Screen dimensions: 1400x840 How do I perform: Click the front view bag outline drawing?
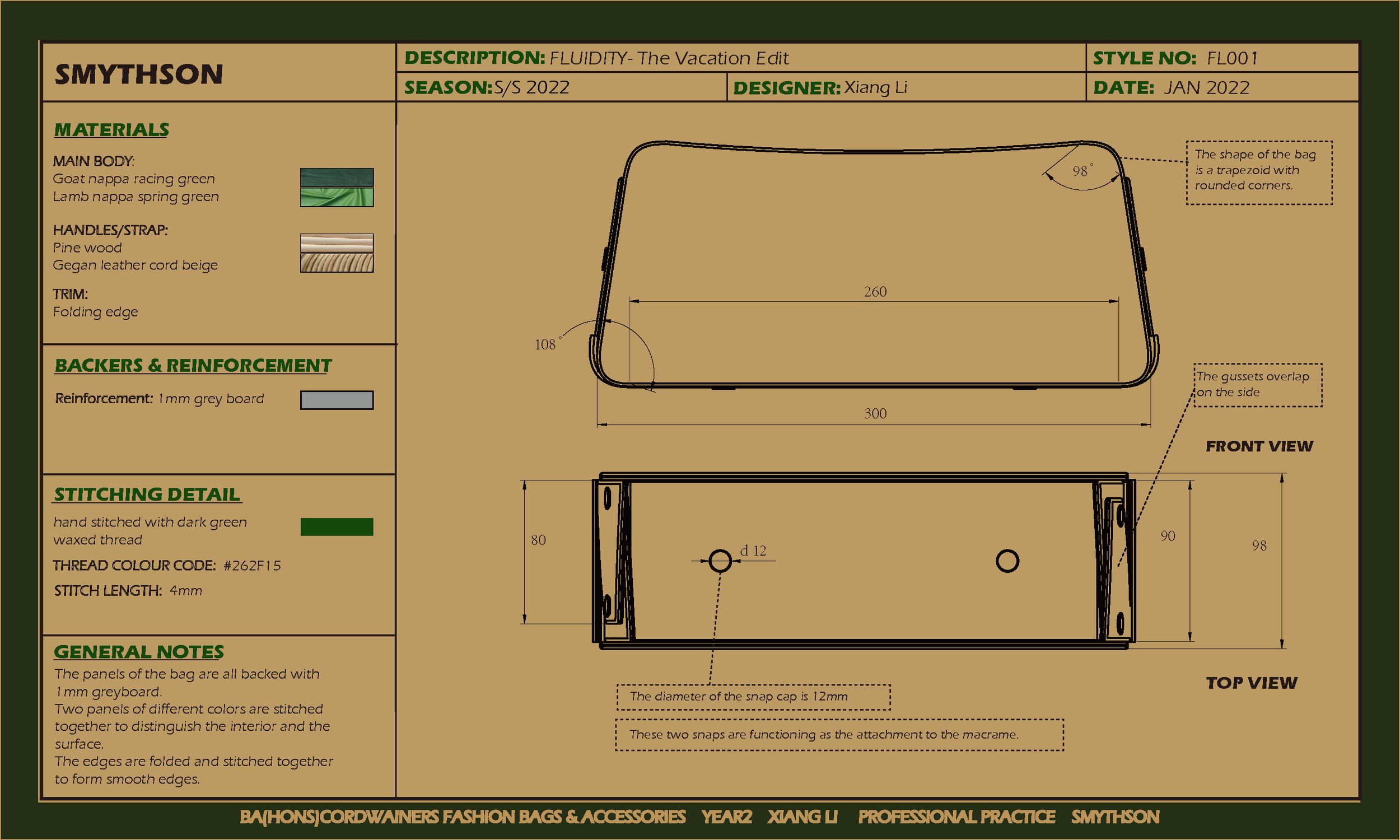tap(874, 264)
